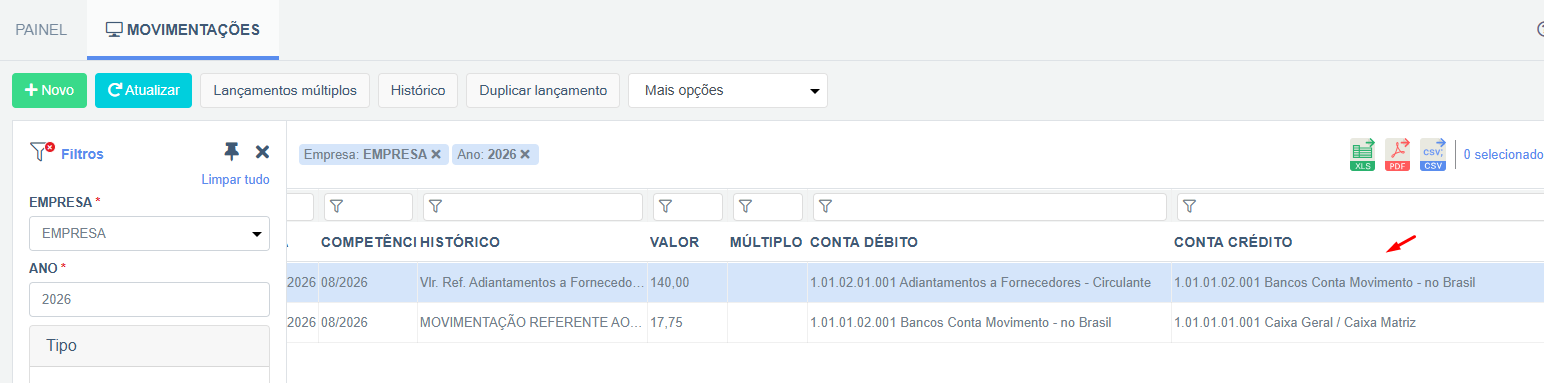Open Lançamentos múltiplos
The width and height of the screenshot is (1544, 383).
pos(285,90)
